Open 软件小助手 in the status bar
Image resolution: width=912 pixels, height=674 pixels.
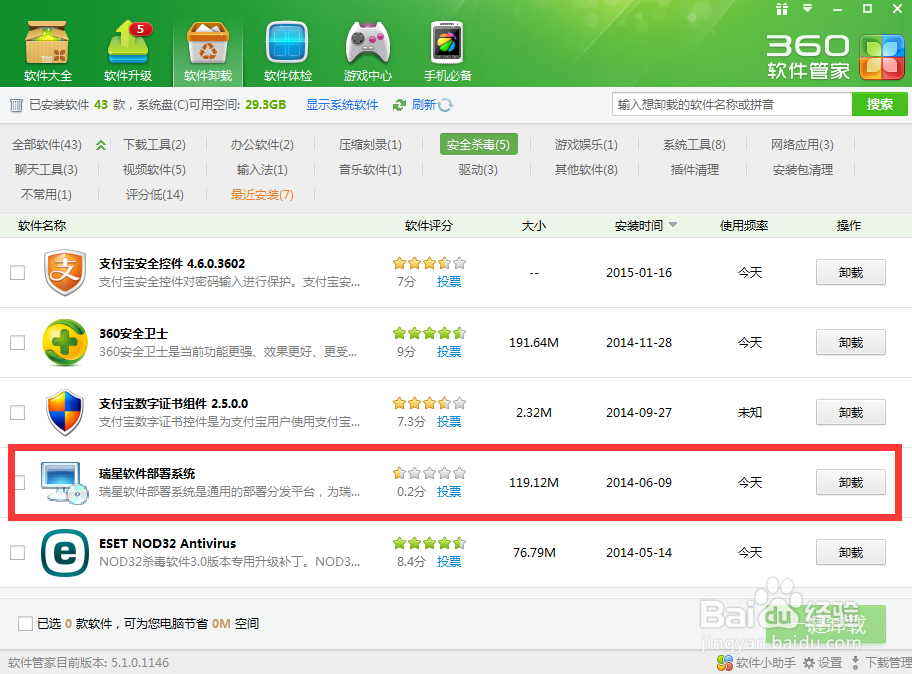coord(757,663)
